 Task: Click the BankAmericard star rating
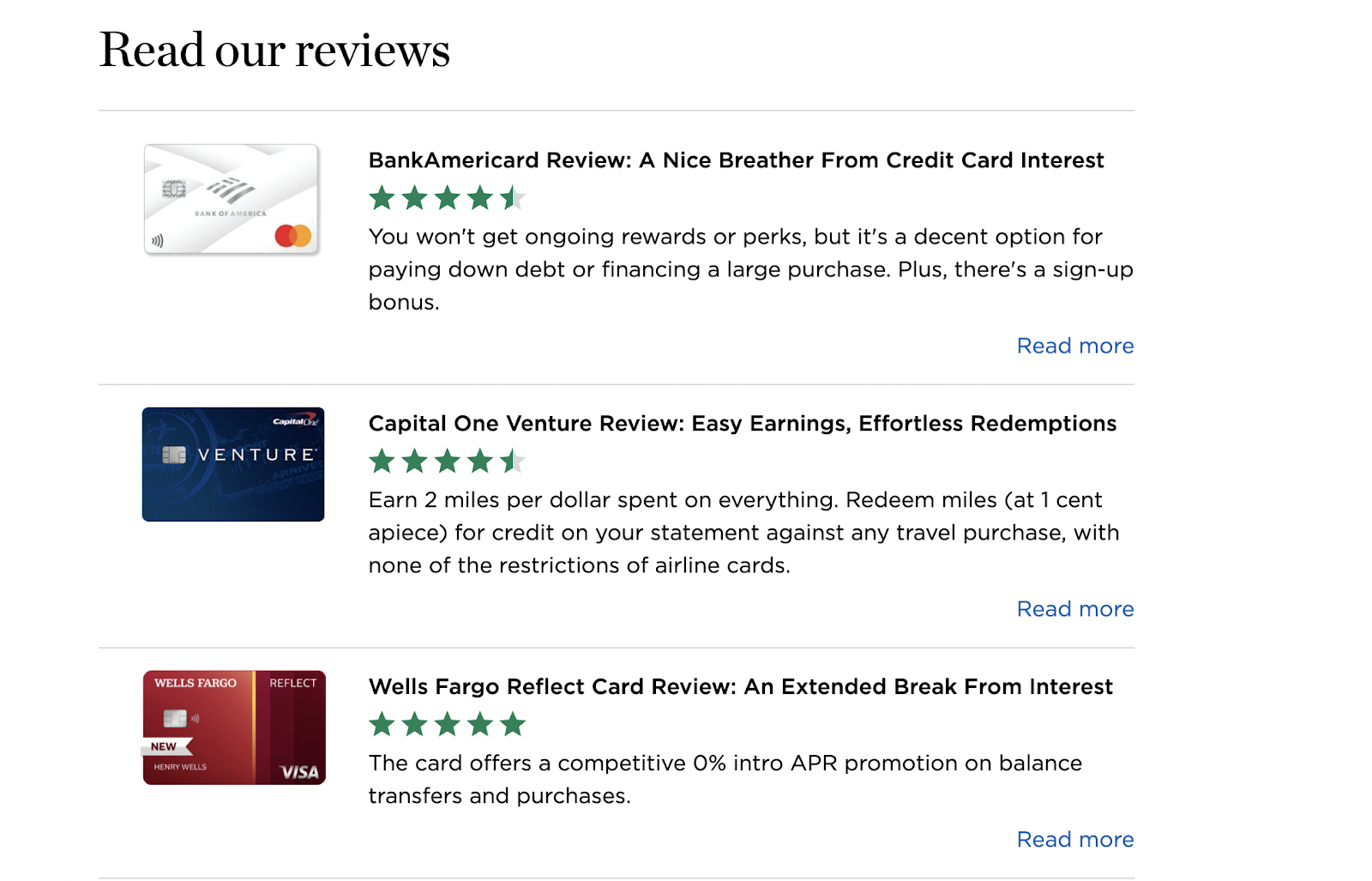tap(447, 198)
